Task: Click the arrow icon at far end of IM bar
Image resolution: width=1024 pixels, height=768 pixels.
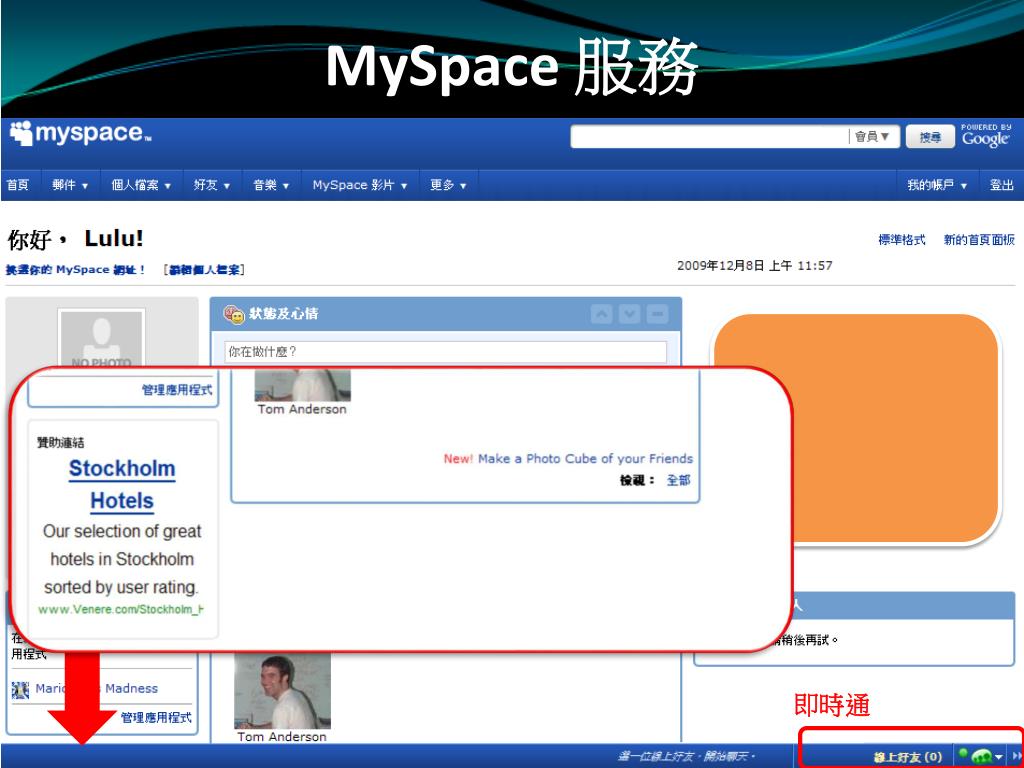Action: 1016,756
